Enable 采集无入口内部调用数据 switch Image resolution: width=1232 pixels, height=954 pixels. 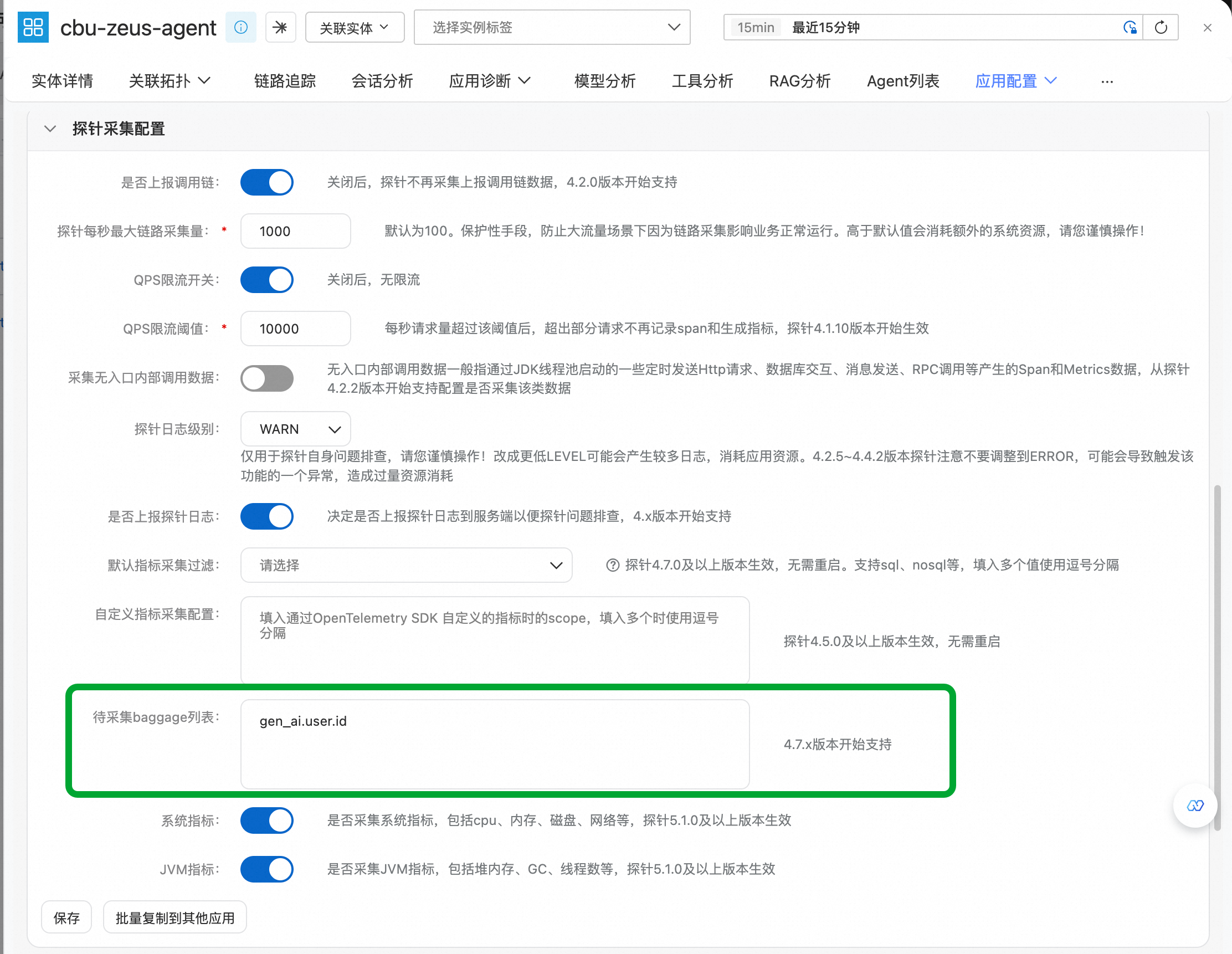(x=267, y=378)
